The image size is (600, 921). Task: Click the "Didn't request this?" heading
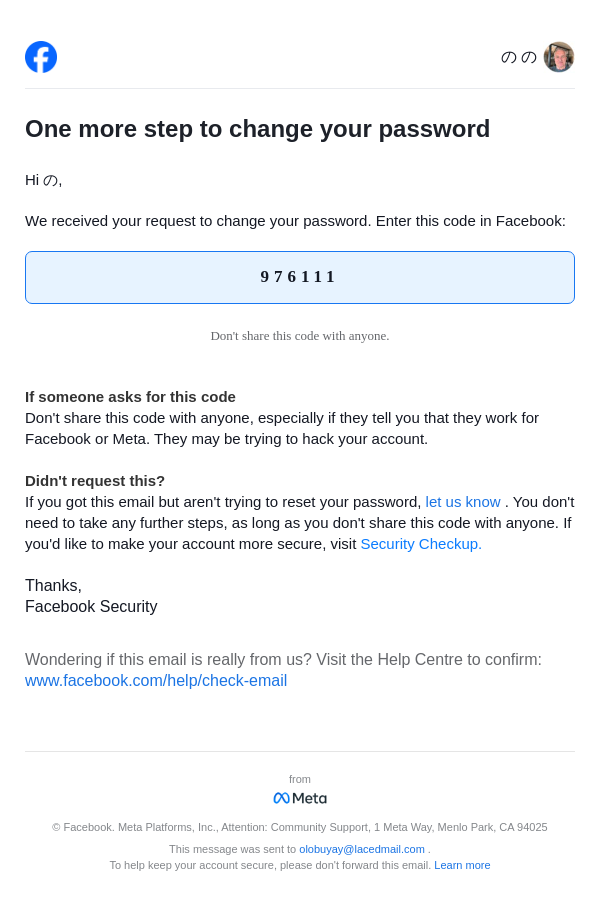tap(95, 481)
